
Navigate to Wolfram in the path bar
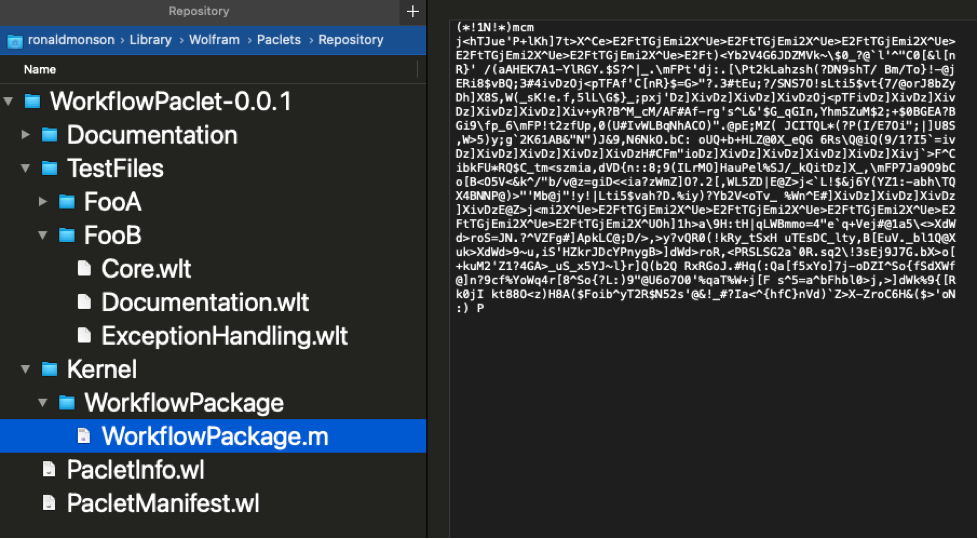pos(214,40)
